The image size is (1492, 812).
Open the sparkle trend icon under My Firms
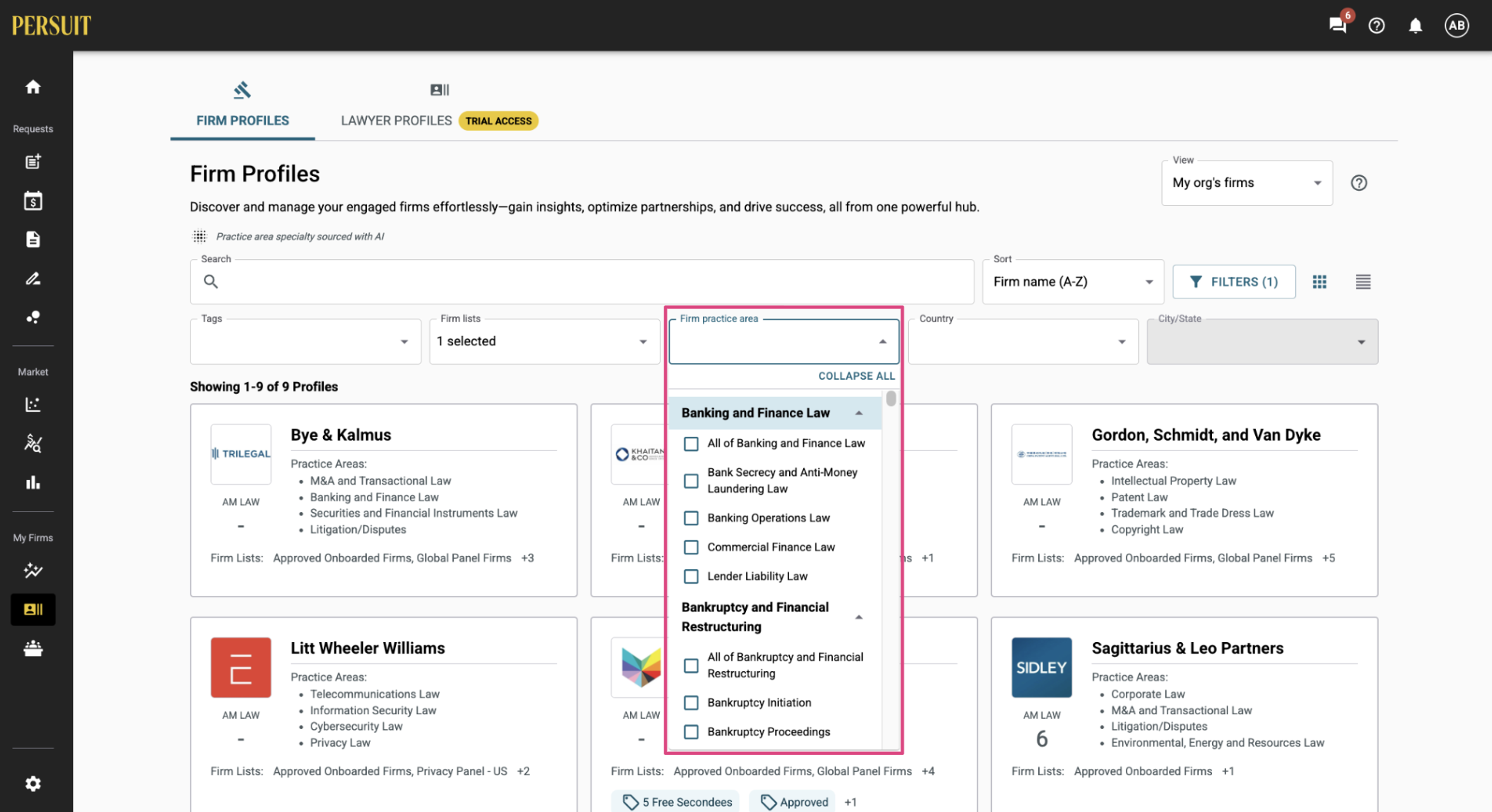pyautogui.click(x=33, y=571)
